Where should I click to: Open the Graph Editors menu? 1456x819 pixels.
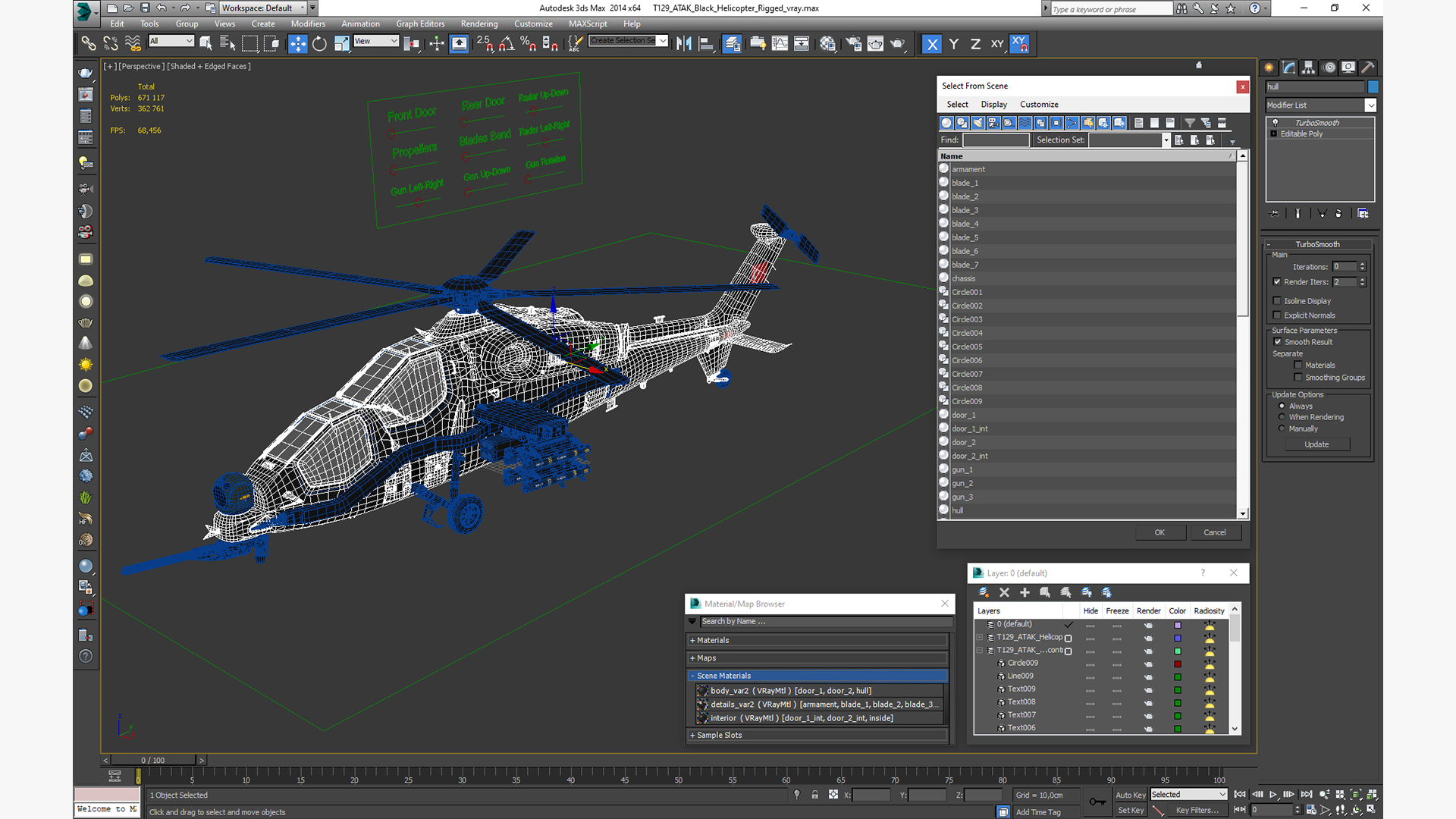tap(420, 24)
